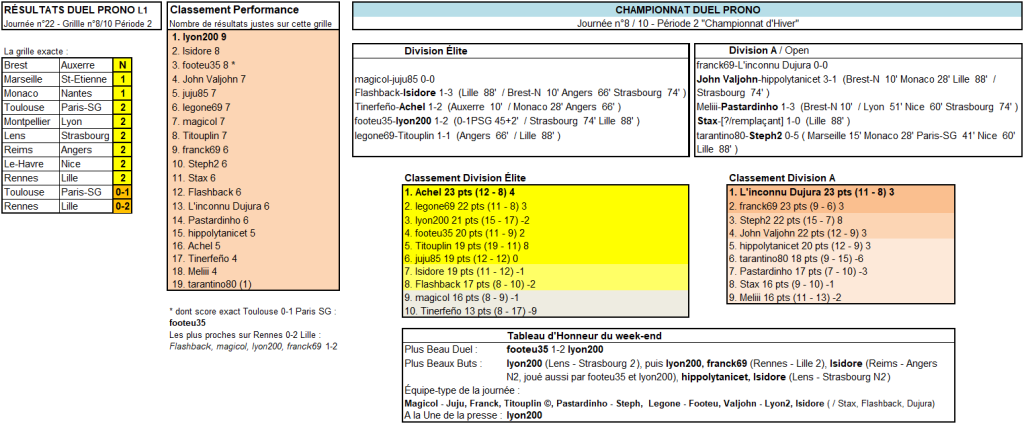The image size is (1024, 426).
Task: Click the 'Monaco' cell in the grid
Action: coord(30,94)
